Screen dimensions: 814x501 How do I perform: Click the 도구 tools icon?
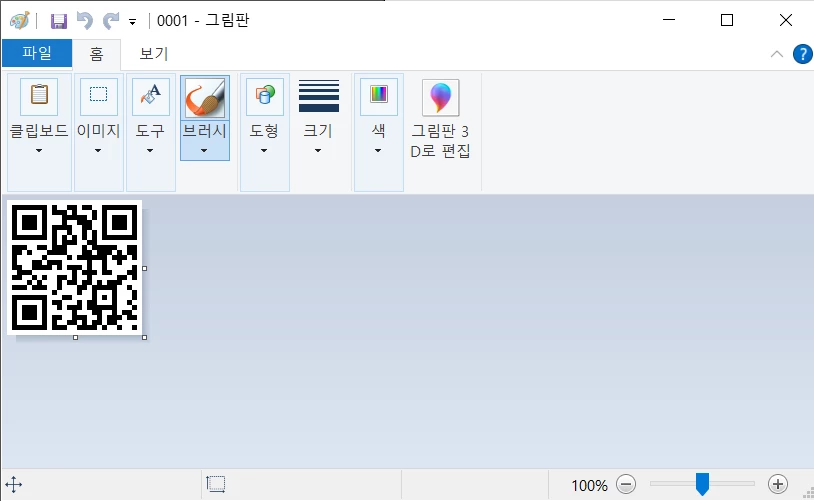click(x=151, y=96)
